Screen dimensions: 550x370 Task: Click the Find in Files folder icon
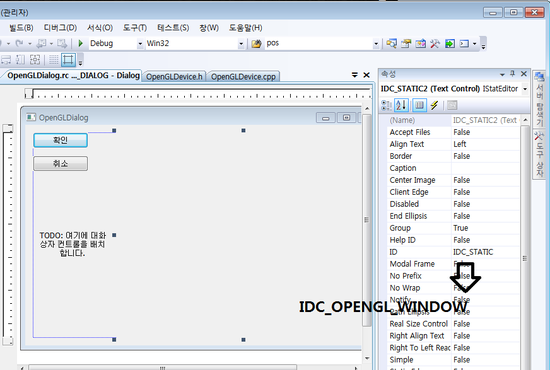point(256,43)
